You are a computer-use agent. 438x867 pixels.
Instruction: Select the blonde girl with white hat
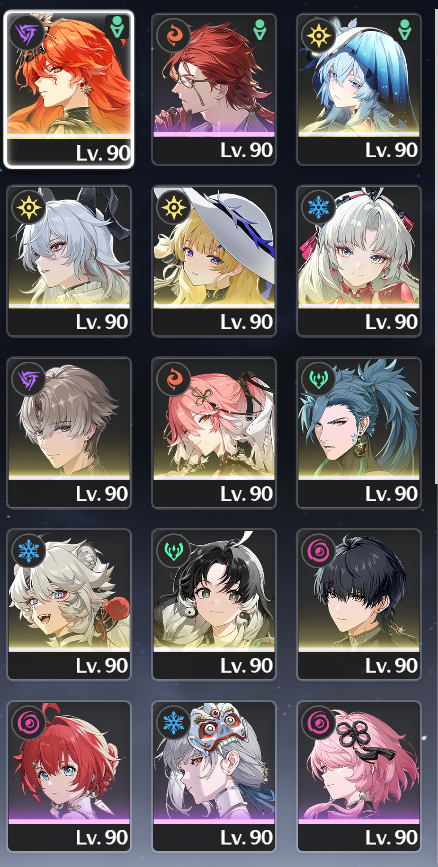(213, 261)
